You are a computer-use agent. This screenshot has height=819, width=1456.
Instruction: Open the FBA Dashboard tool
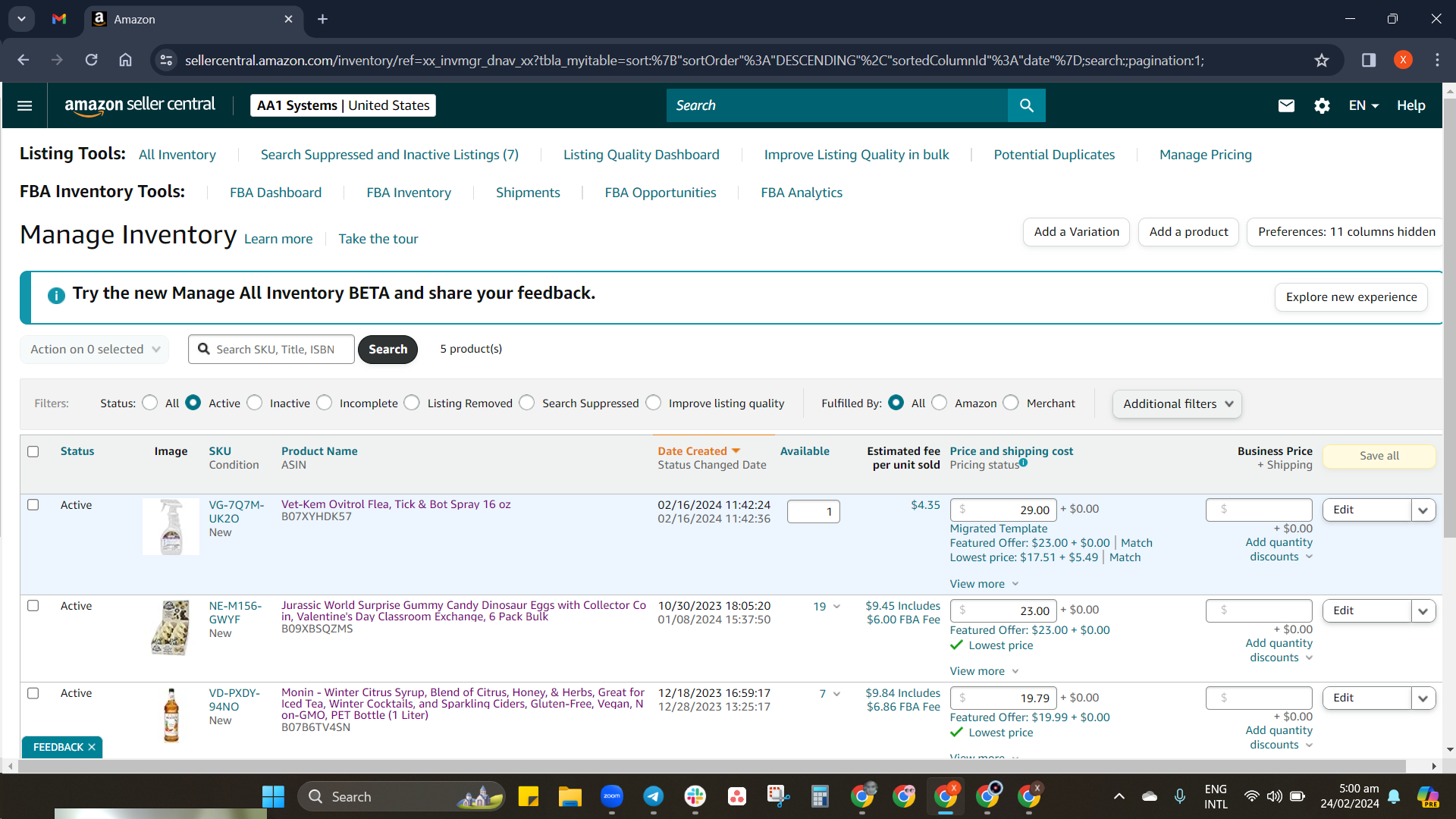pyautogui.click(x=276, y=193)
